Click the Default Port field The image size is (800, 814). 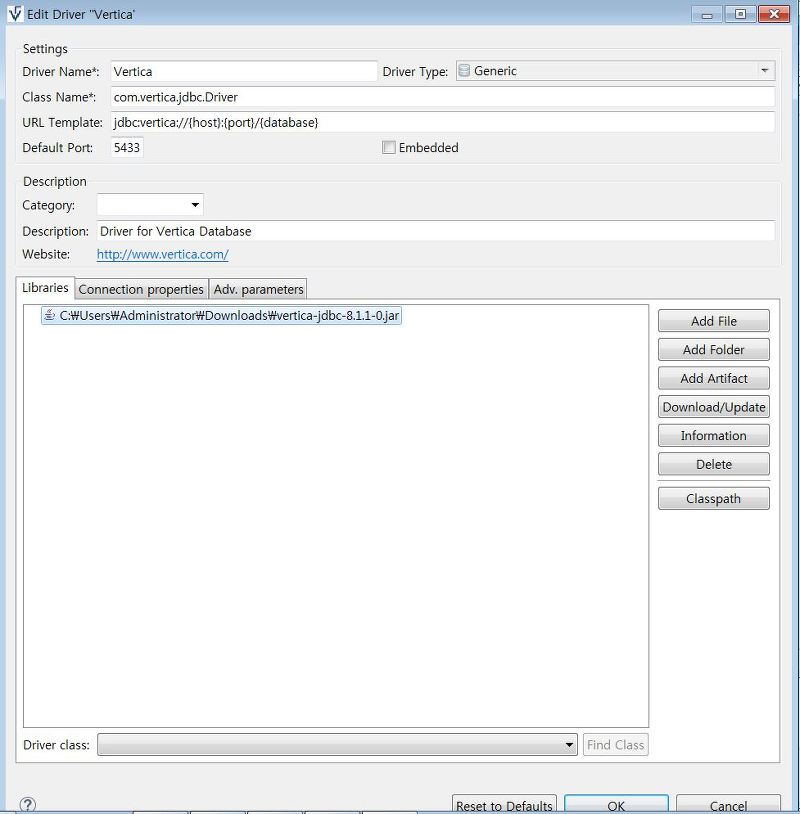coord(127,147)
